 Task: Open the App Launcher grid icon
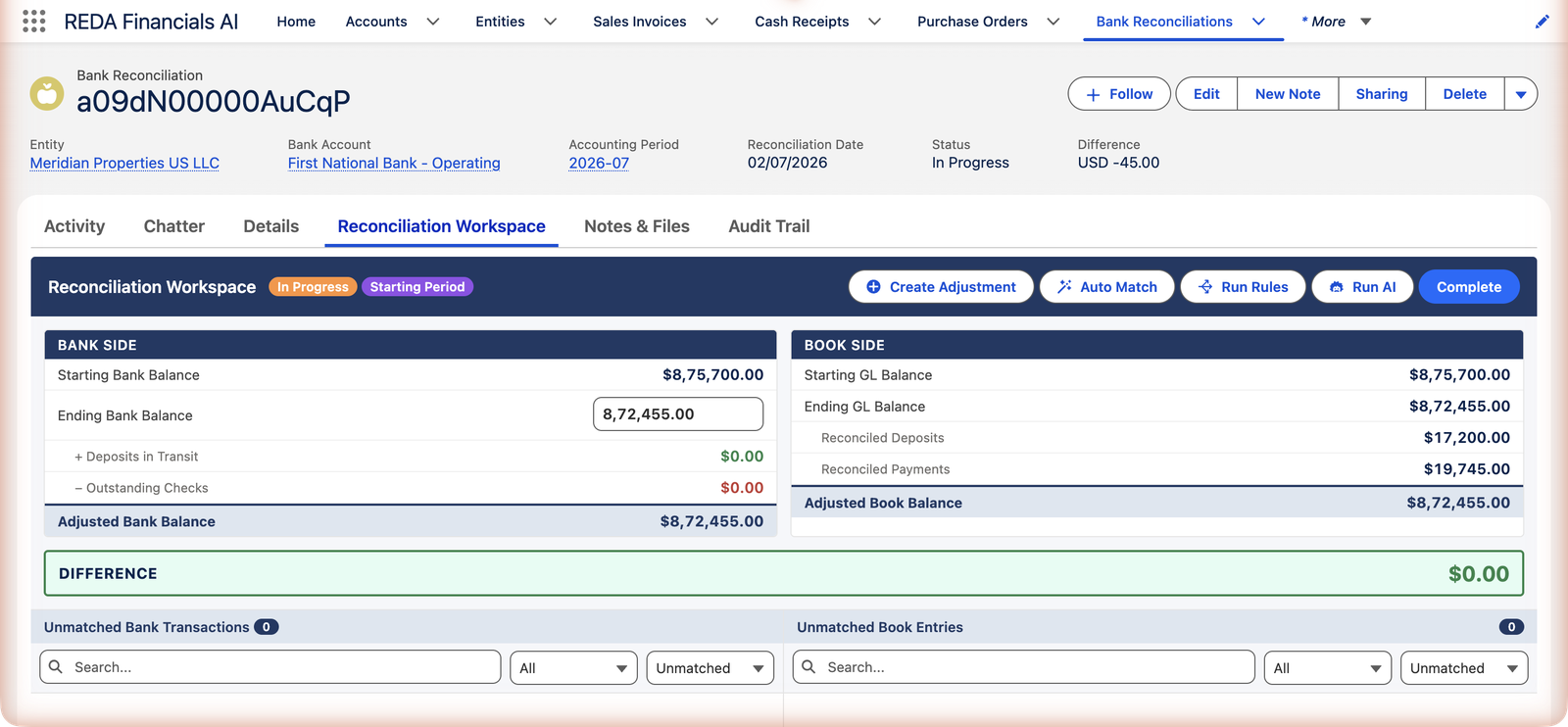34,22
